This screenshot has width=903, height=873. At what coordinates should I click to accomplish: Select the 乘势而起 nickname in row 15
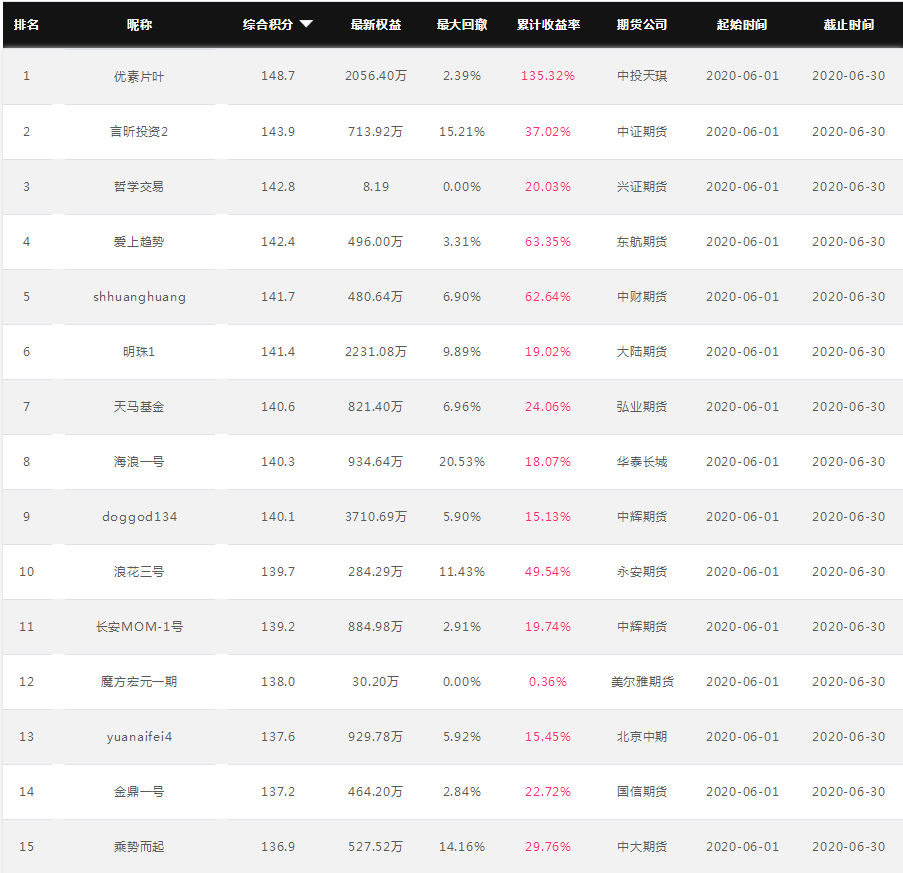139,847
